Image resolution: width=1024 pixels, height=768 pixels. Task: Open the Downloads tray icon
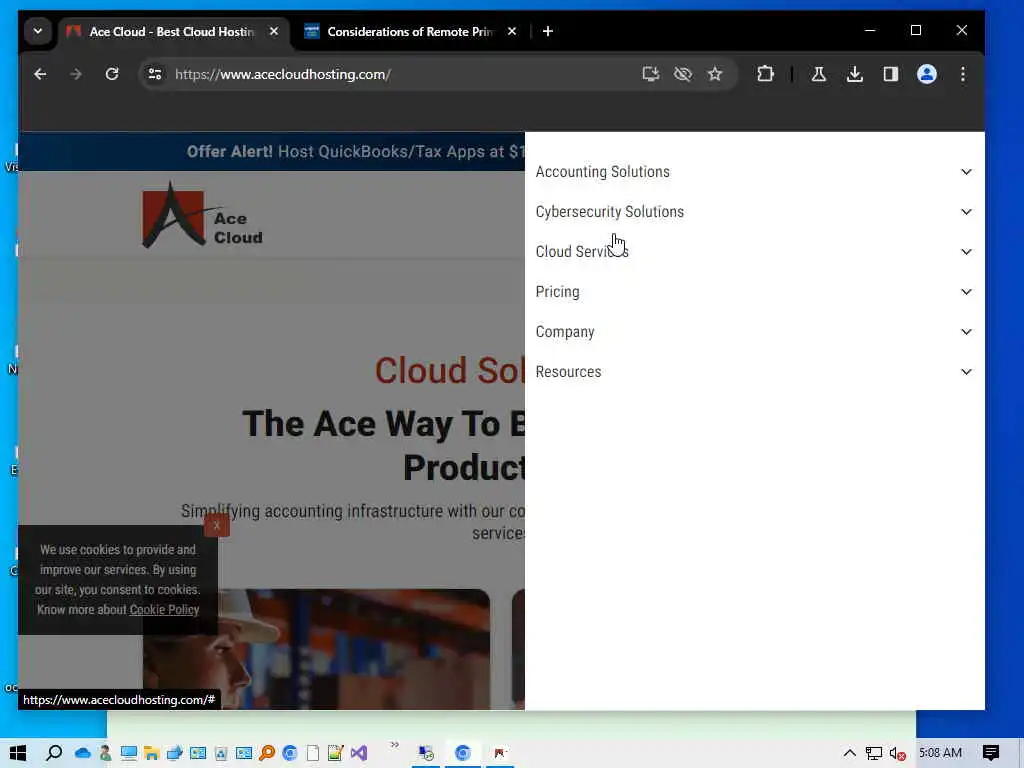coord(854,74)
